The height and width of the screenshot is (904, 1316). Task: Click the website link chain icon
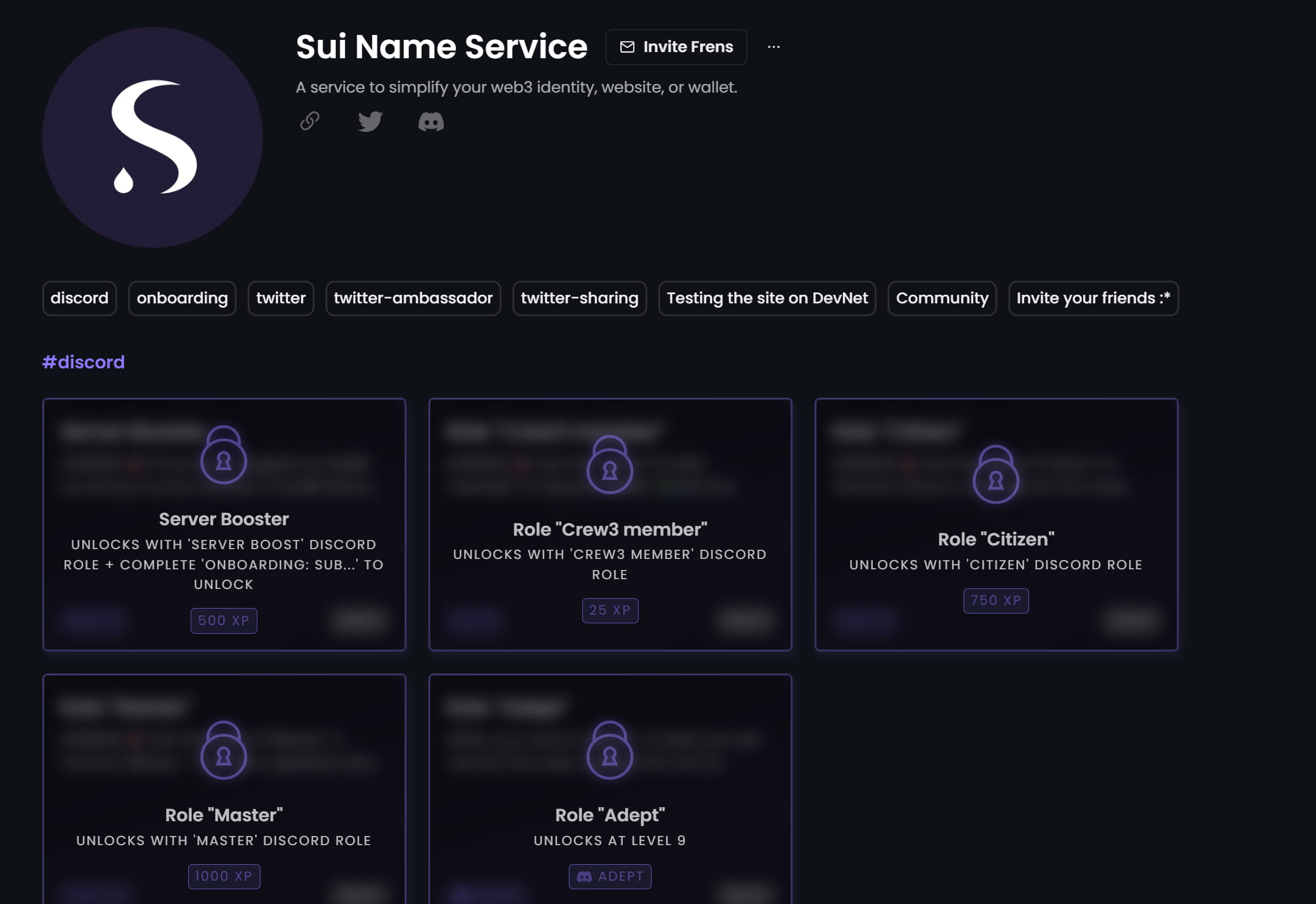[310, 121]
